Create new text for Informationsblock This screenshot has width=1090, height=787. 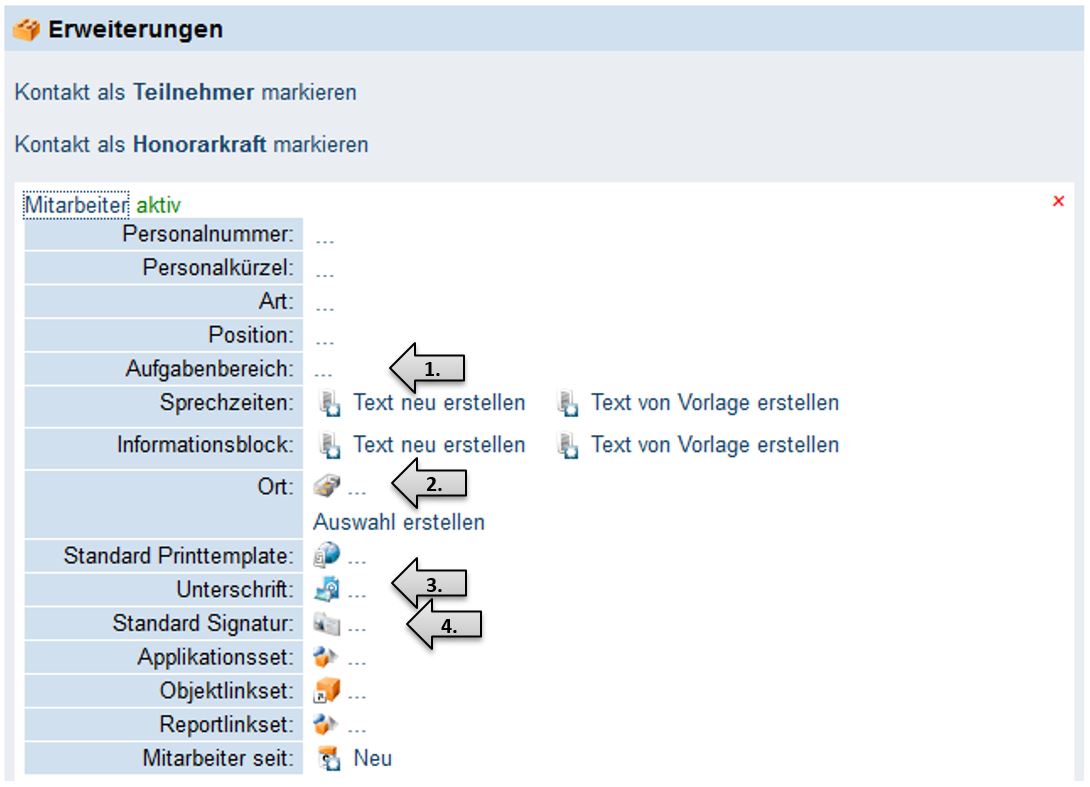(x=438, y=444)
